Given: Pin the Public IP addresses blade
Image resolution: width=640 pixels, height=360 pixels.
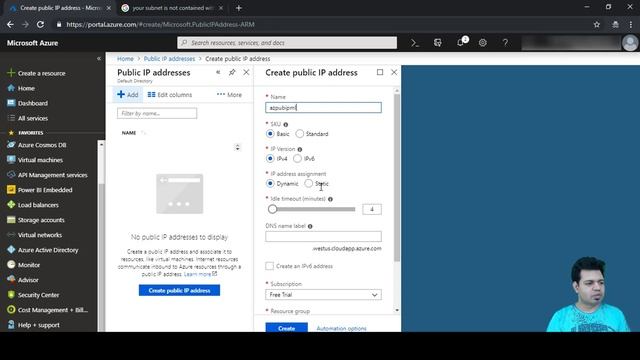Looking at the screenshot, I should tap(232, 72).
